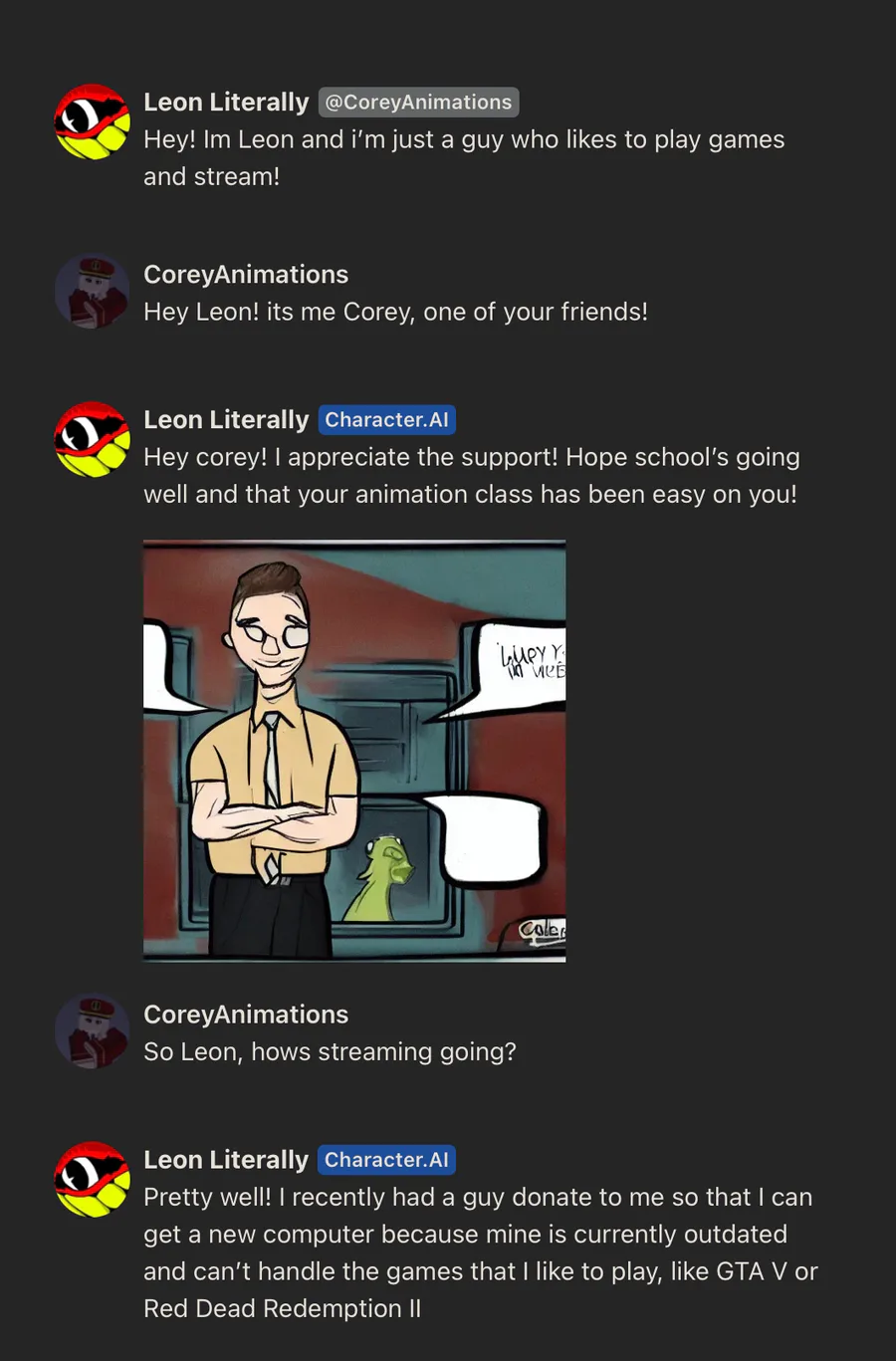Open the generated cartoon image of man
Viewport: 896px width, 1361px height.
click(354, 751)
